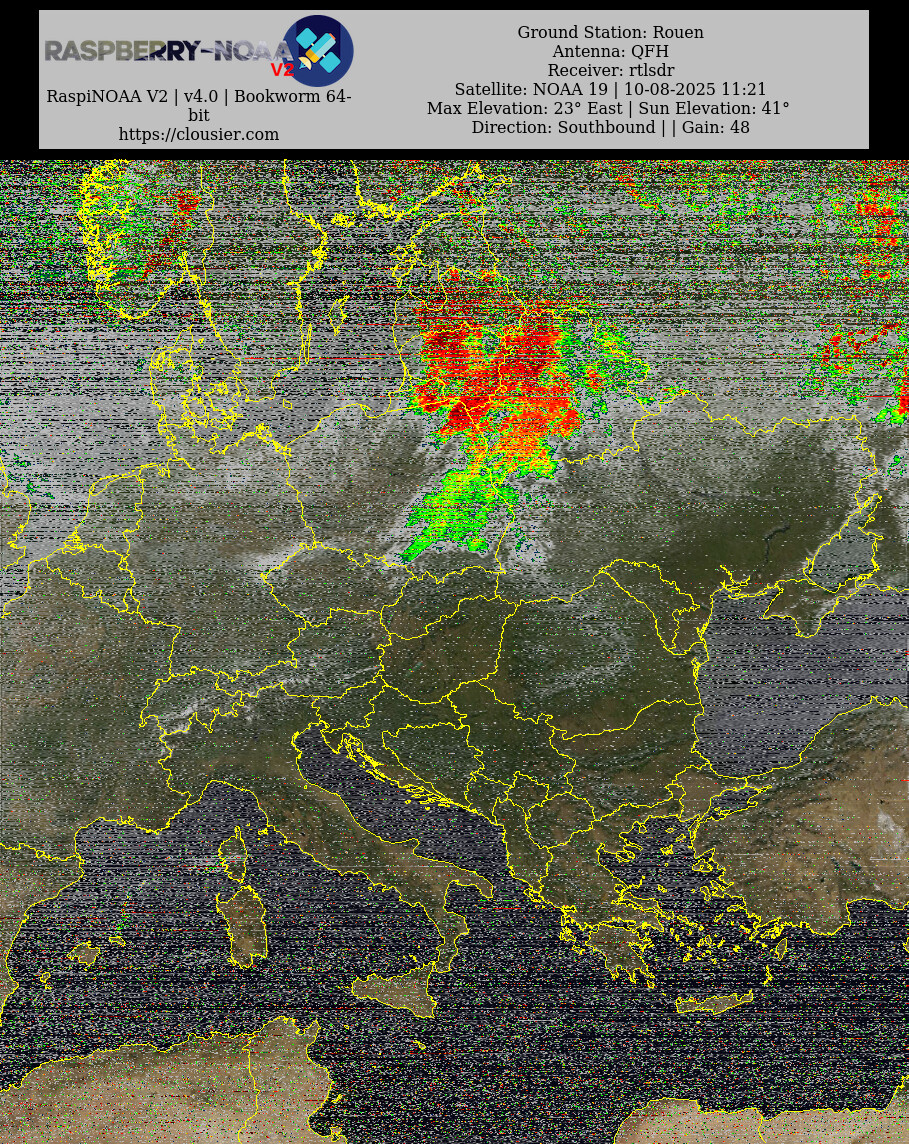Click the 'Antenna: QFH' line
The image size is (909, 1144).
pyautogui.click(x=611, y=51)
